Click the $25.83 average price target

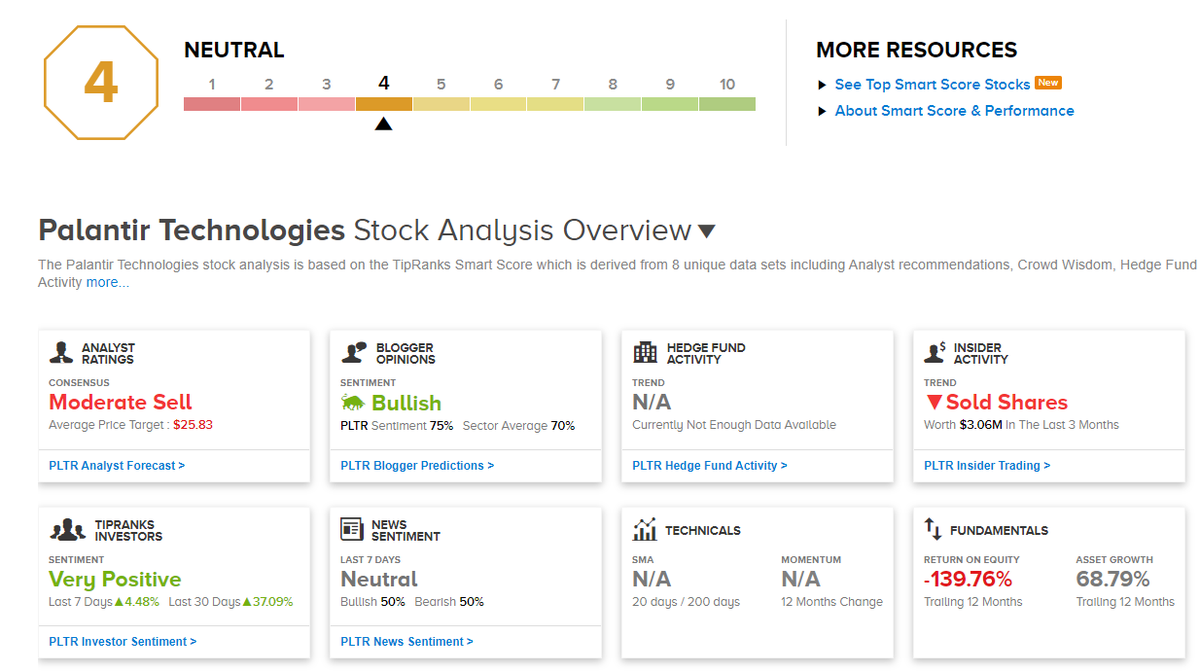click(193, 425)
